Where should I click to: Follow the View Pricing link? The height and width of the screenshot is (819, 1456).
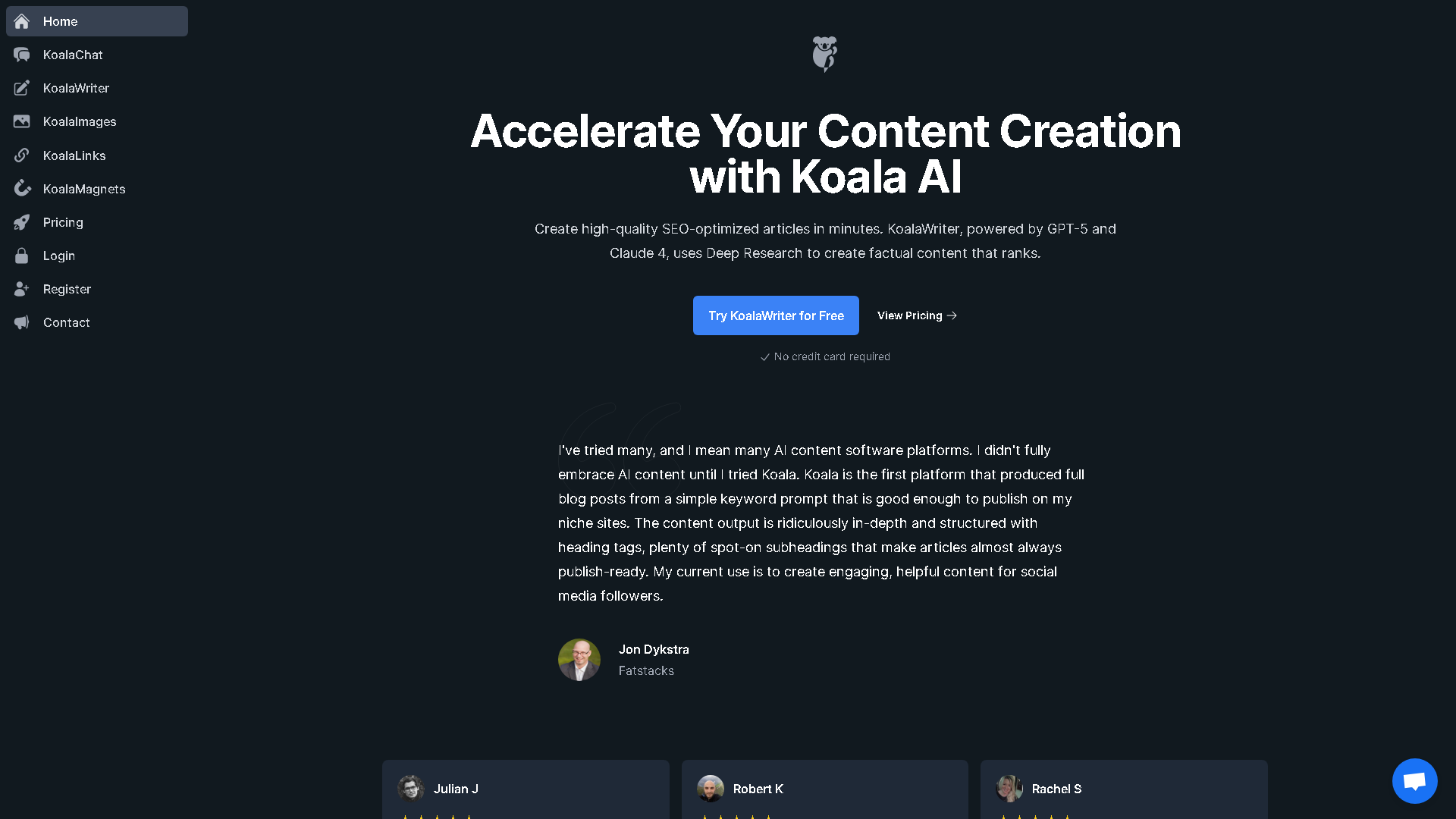coord(916,315)
